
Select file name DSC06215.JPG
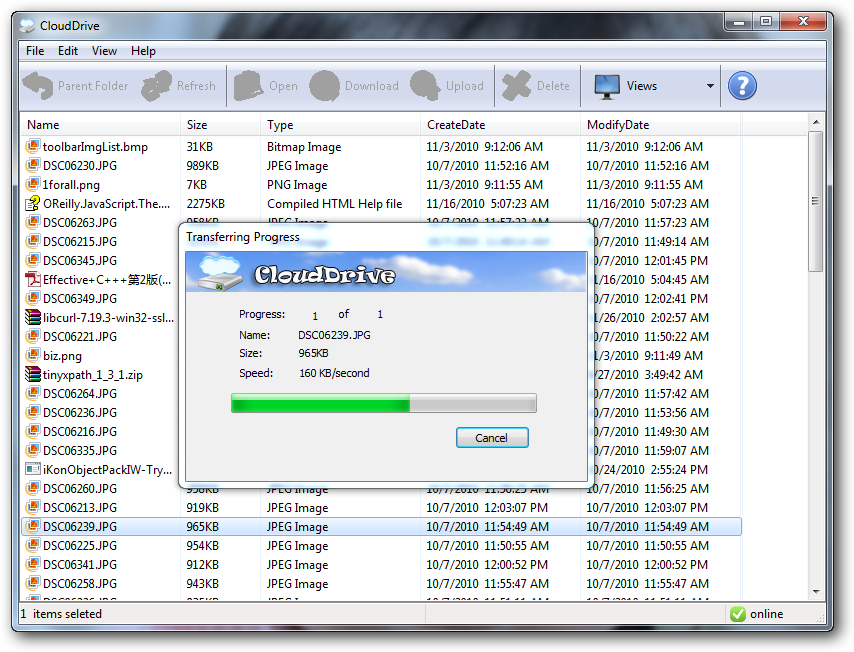click(80, 241)
